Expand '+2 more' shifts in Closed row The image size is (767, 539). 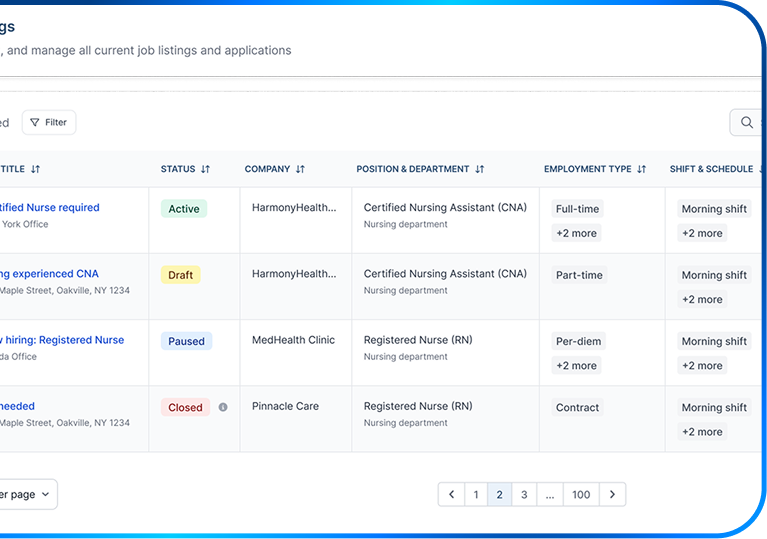point(702,432)
